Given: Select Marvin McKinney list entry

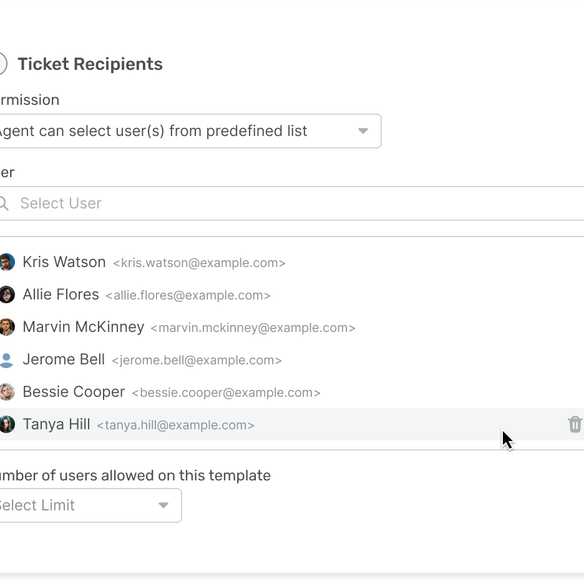Looking at the screenshot, I should point(292,327).
